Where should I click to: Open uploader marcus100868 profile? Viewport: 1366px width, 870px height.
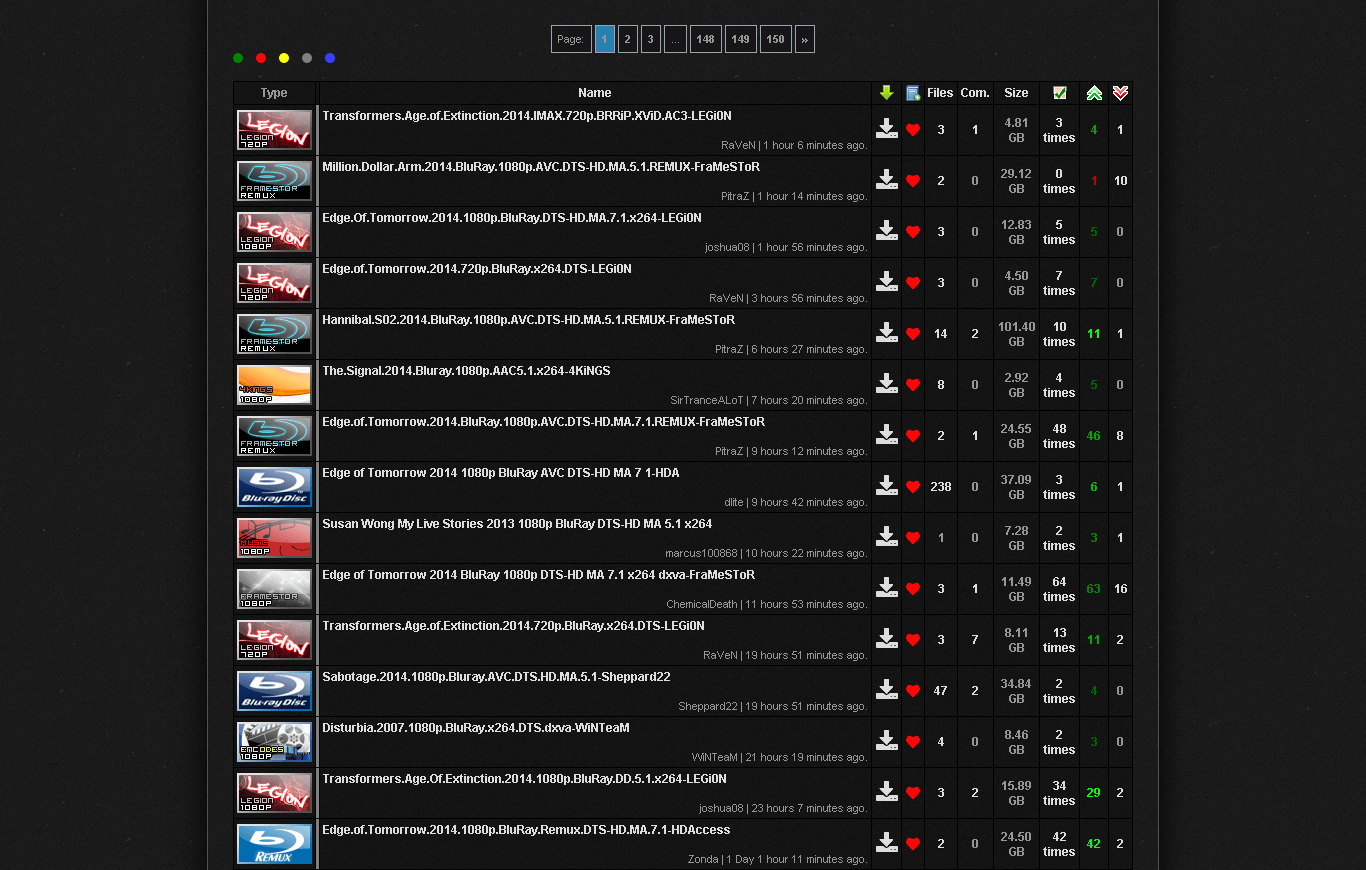pos(701,553)
